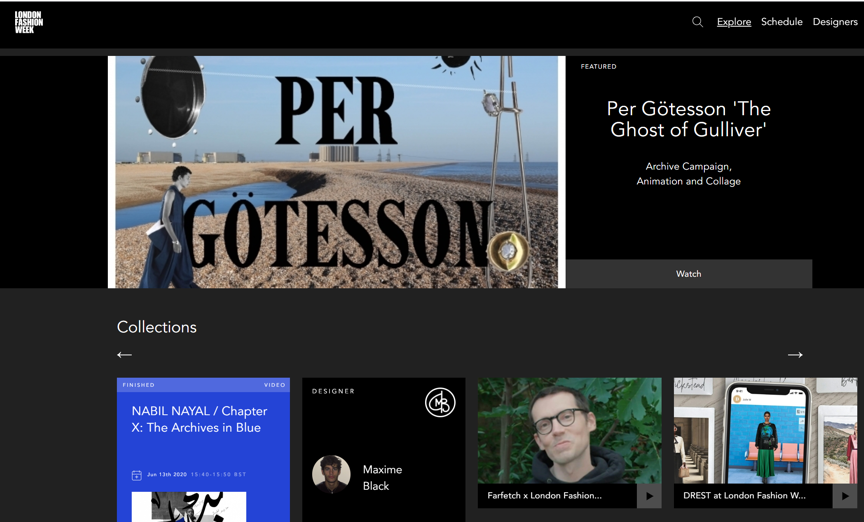The height and width of the screenshot is (522, 864).
Task: Click the 'Archive Campaign, Animation and Collage' text
Action: [688, 174]
